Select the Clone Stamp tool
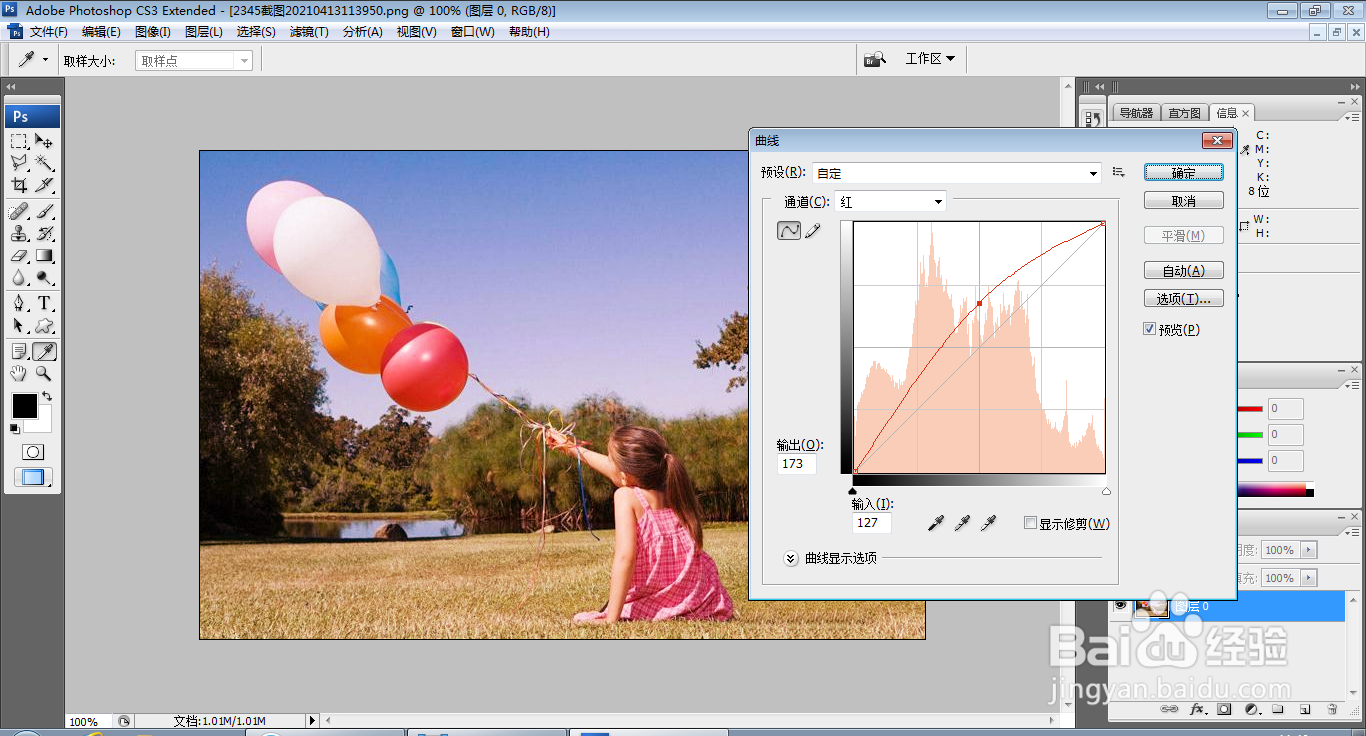1366x736 pixels. 19,233
